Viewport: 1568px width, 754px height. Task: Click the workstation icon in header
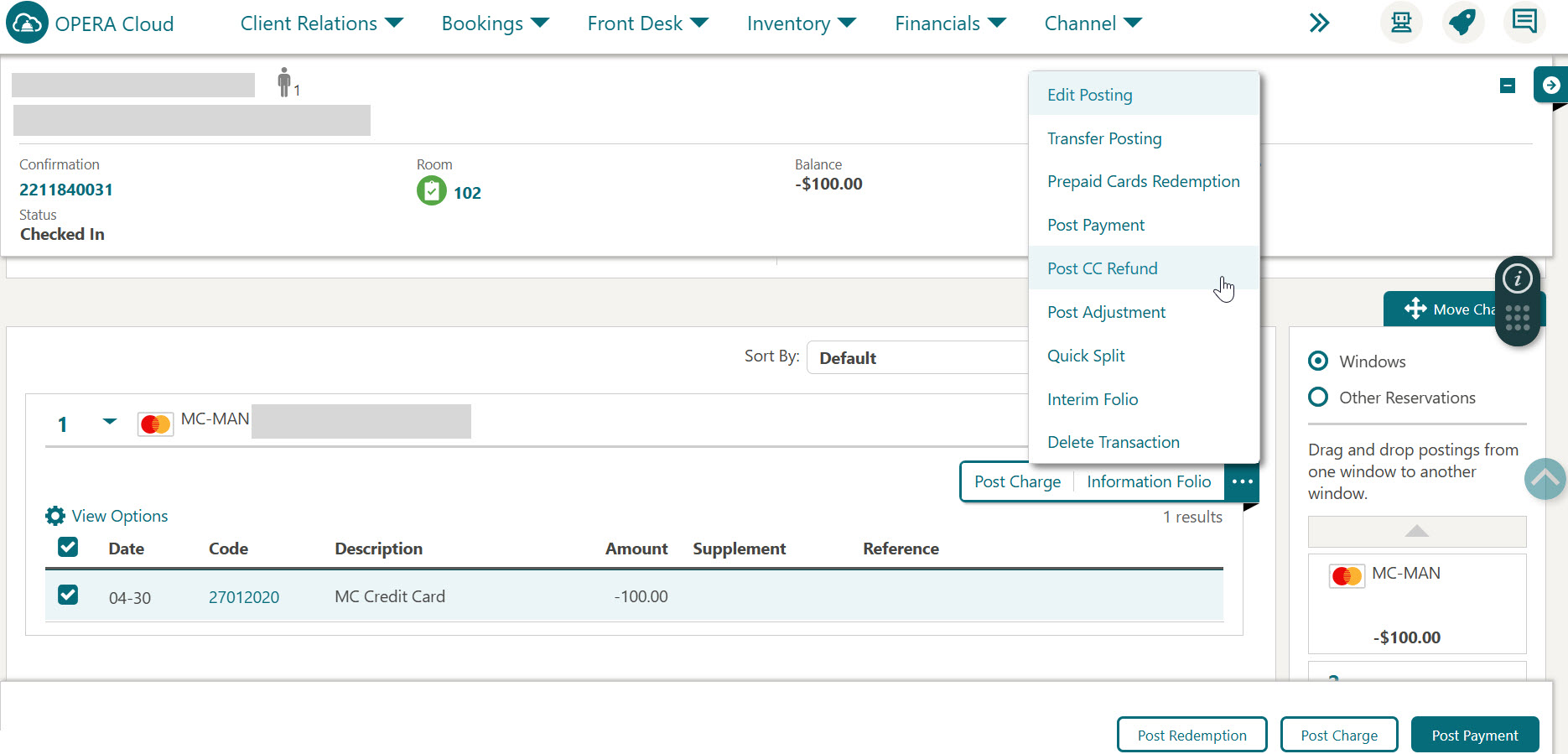click(1401, 23)
